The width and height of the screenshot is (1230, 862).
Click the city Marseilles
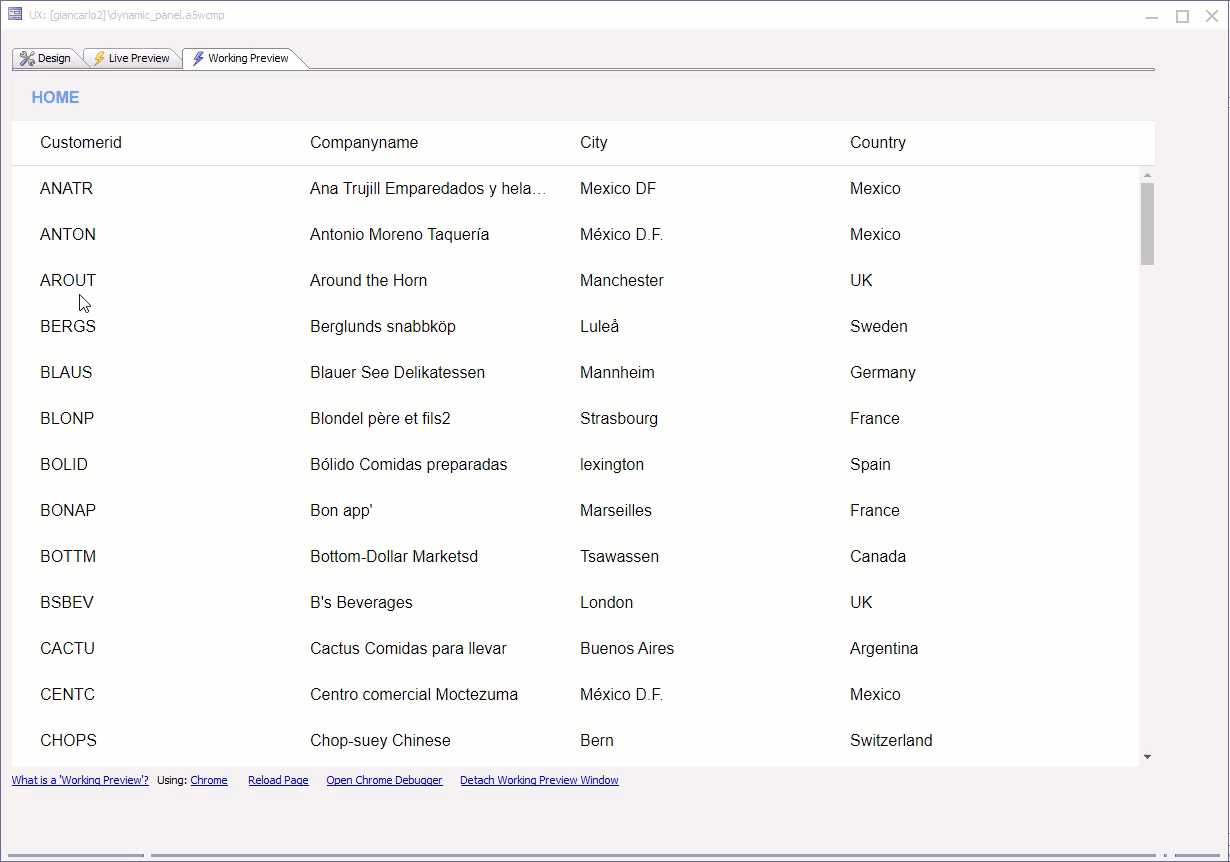pyautogui.click(x=616, y=510)
